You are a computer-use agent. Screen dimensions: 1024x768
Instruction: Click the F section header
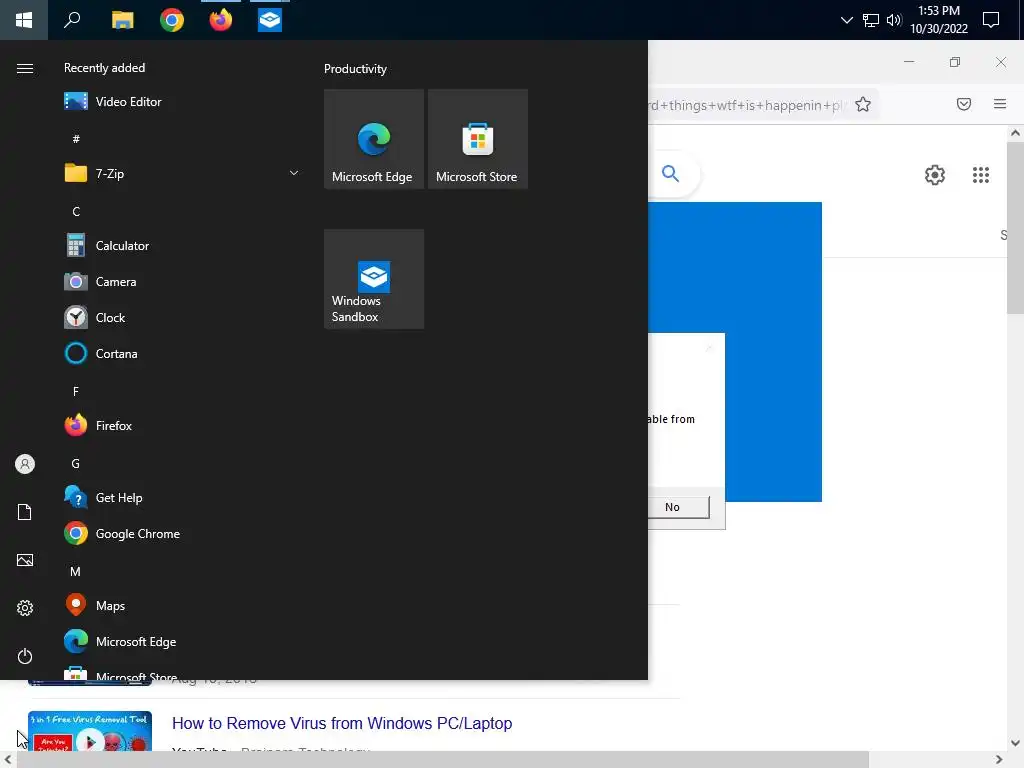coord(76,392)
